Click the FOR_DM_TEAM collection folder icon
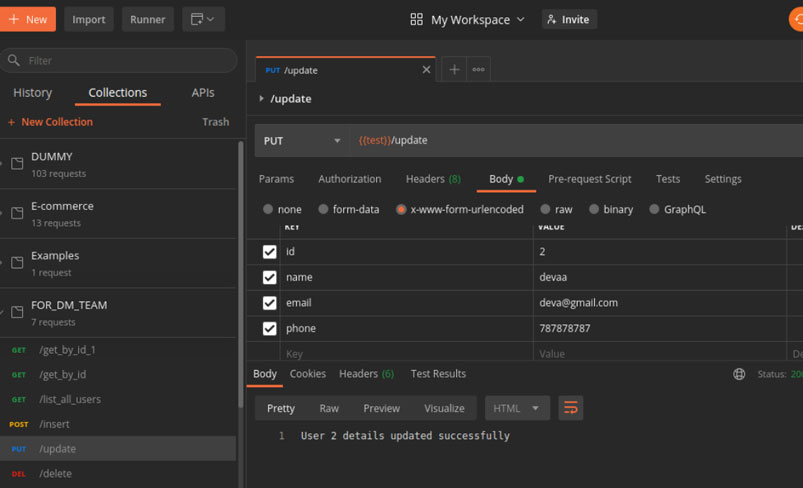 tap(17, 312)
